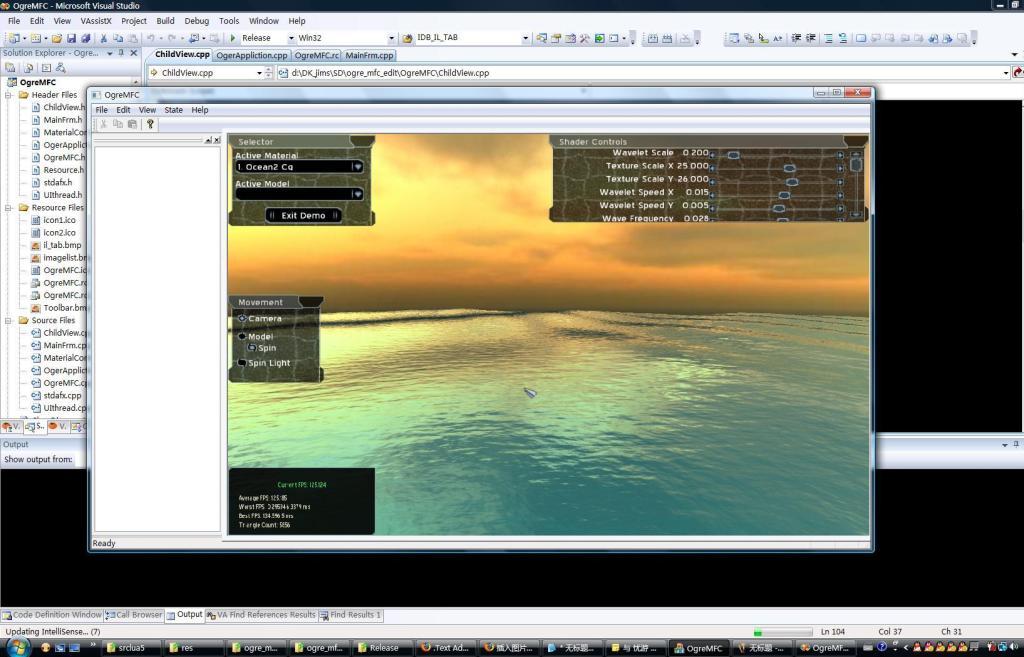Switch to the OgerAppliction.cpp editor tab

click(x=251, y=56)
